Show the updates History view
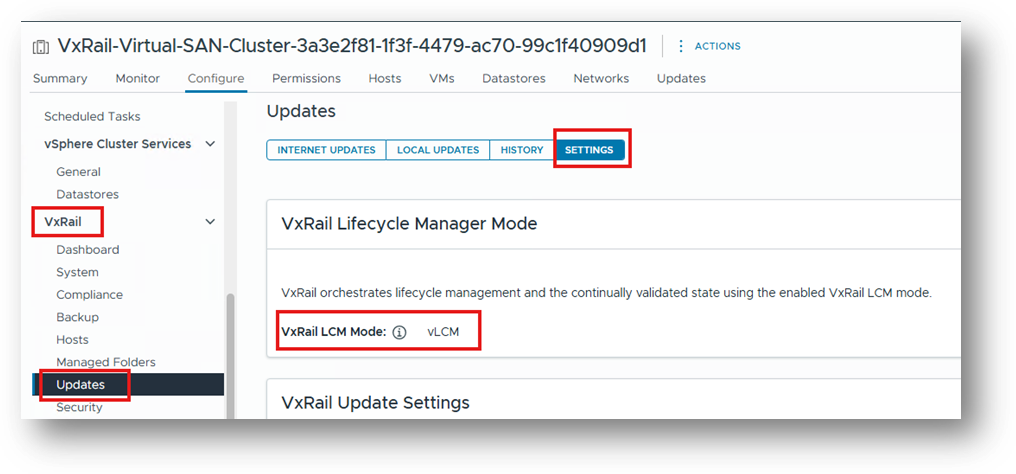Viewport: 1016px width, 474px height. point(522,150)
